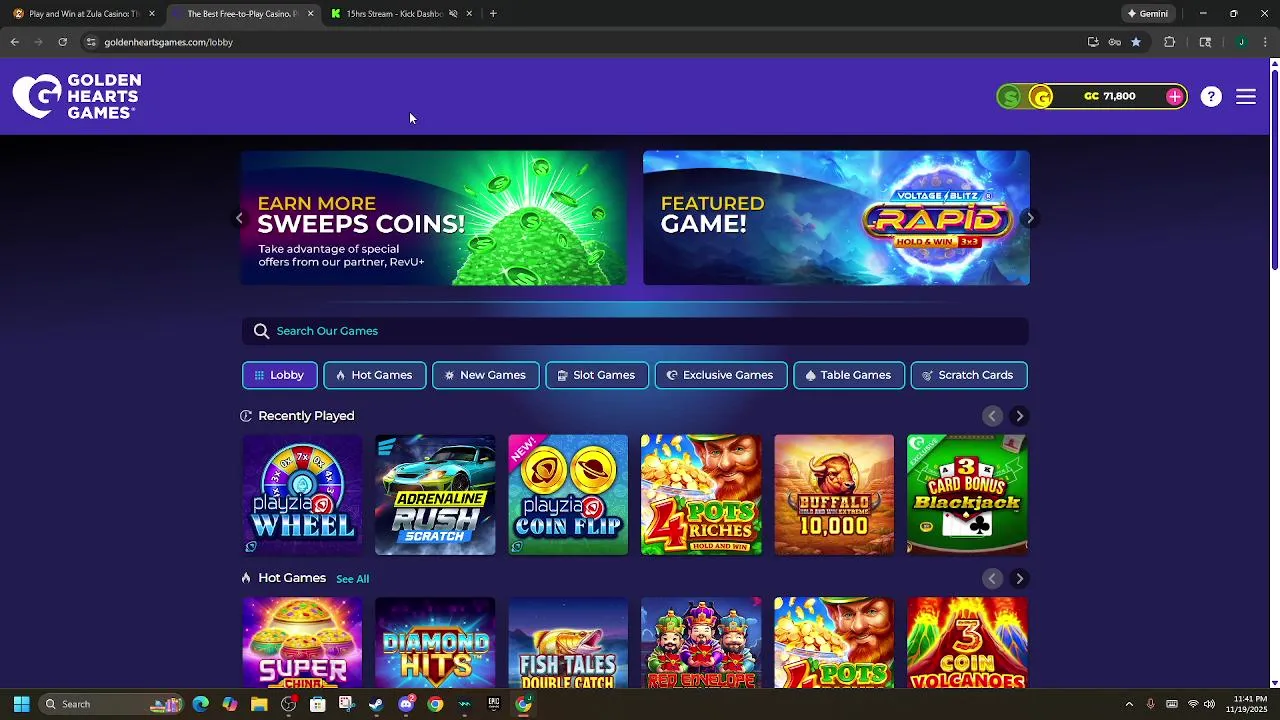
Task: Click the pink plus buy coins icon
Action: [x=1174, y=96]
